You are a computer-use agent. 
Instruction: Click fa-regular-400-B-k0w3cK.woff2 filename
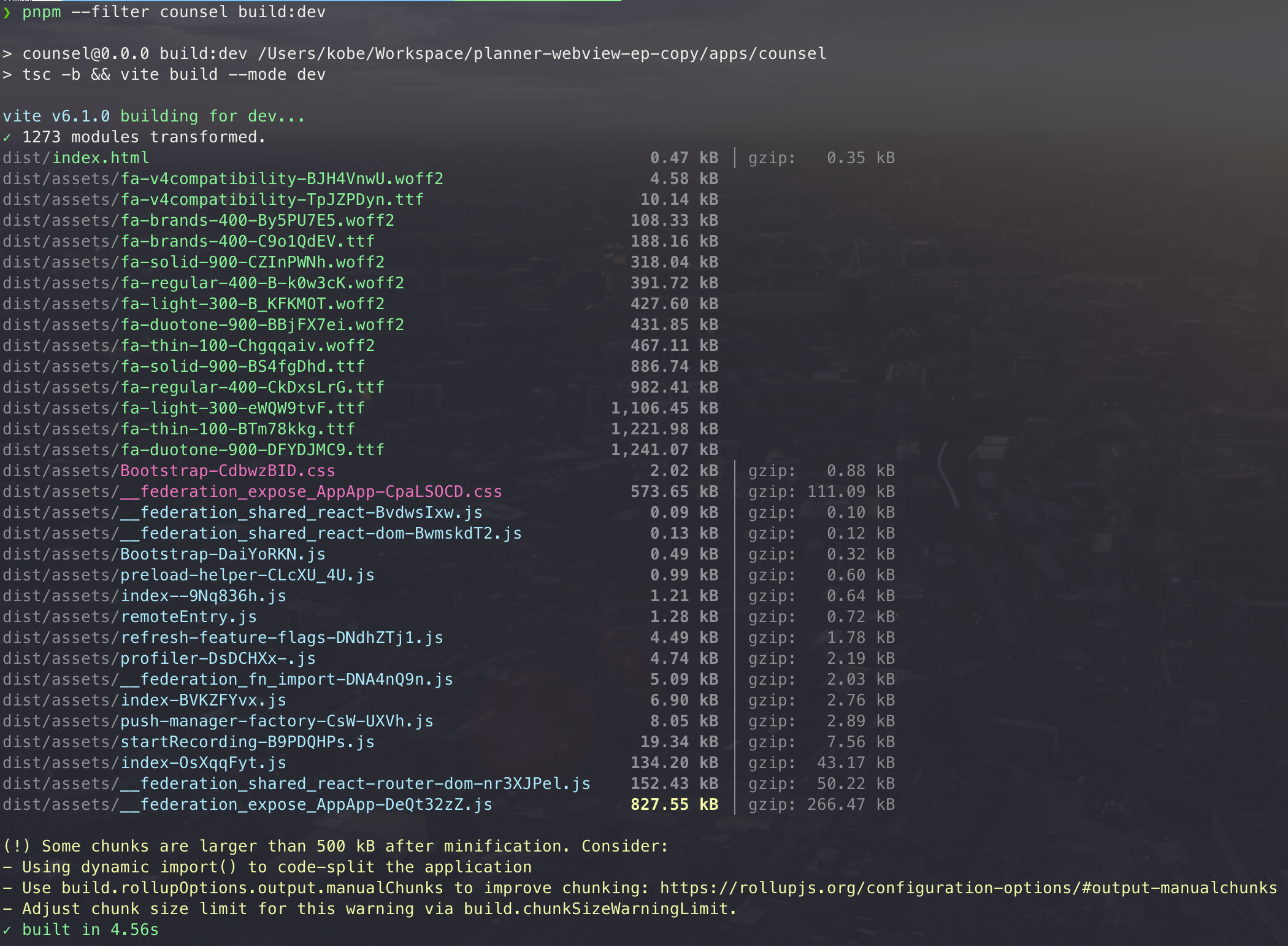(263, 283)
